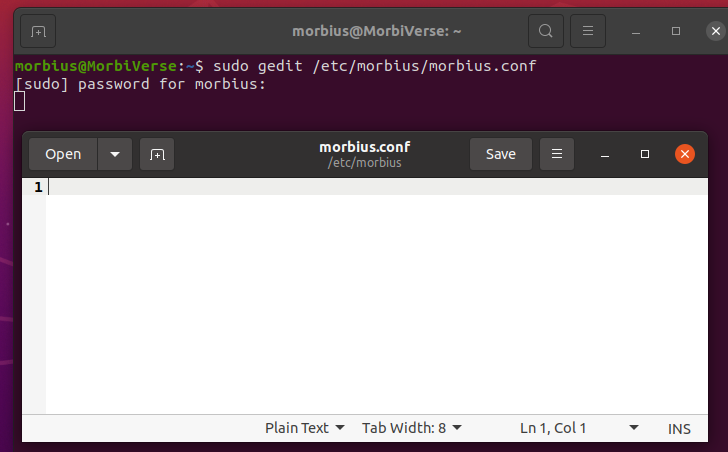Expand the recent files arrow beside Open

point(115,154)
